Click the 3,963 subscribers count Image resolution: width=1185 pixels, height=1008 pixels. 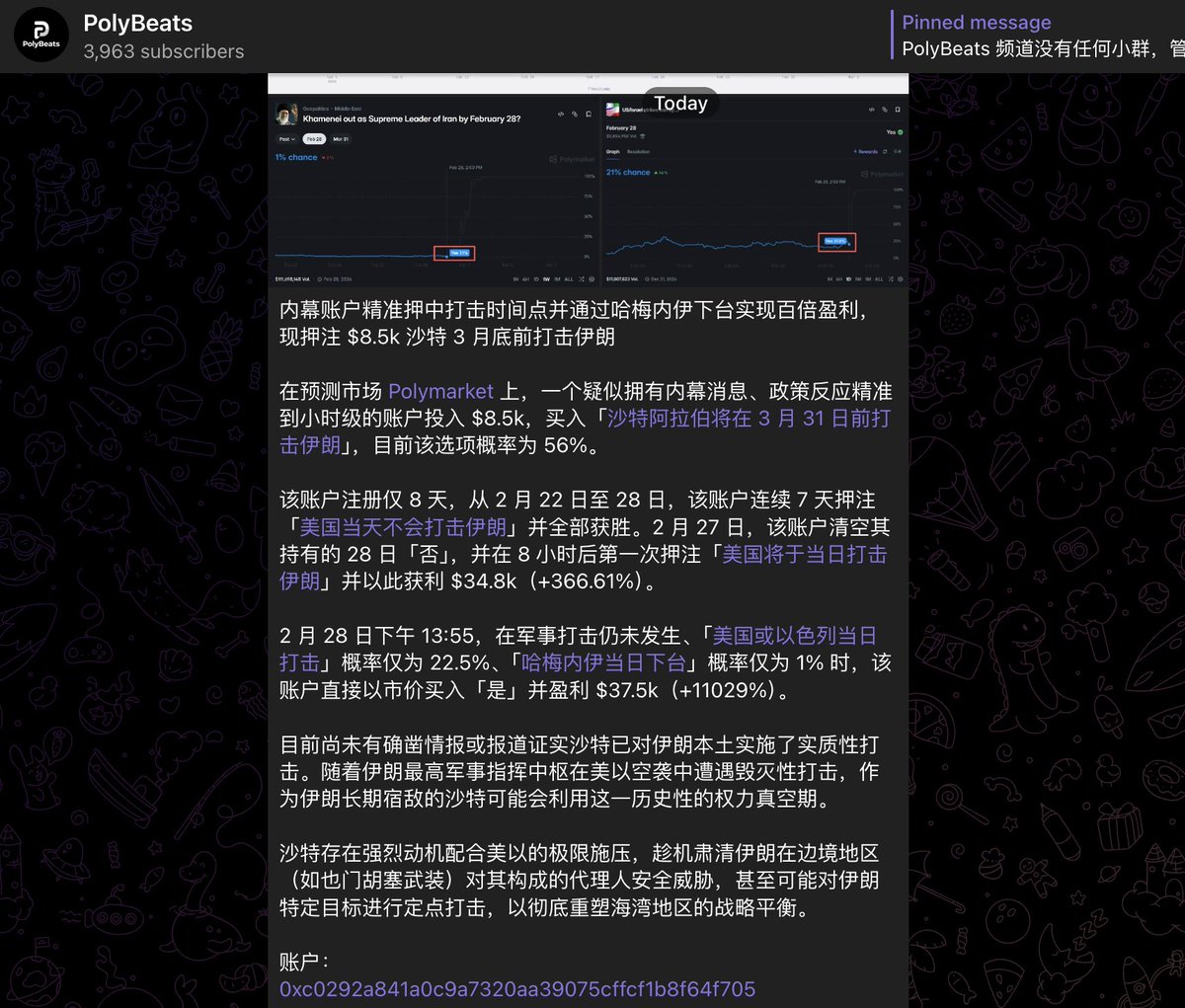[164, 51]
